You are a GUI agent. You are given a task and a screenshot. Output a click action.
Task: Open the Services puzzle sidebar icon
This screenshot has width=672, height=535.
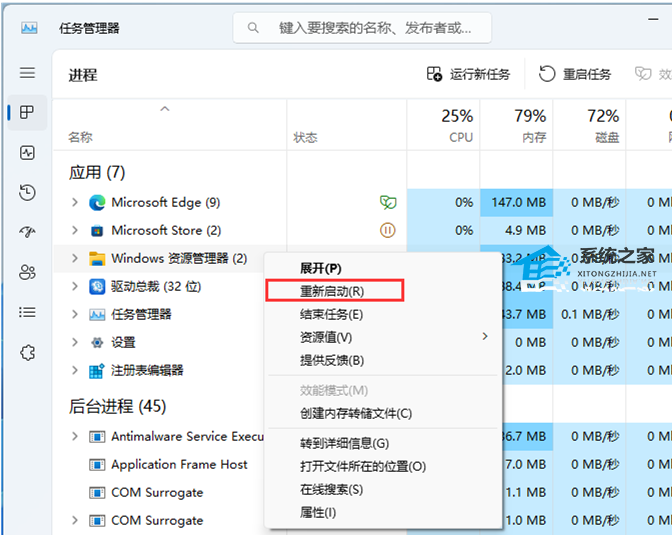(27, 352)
